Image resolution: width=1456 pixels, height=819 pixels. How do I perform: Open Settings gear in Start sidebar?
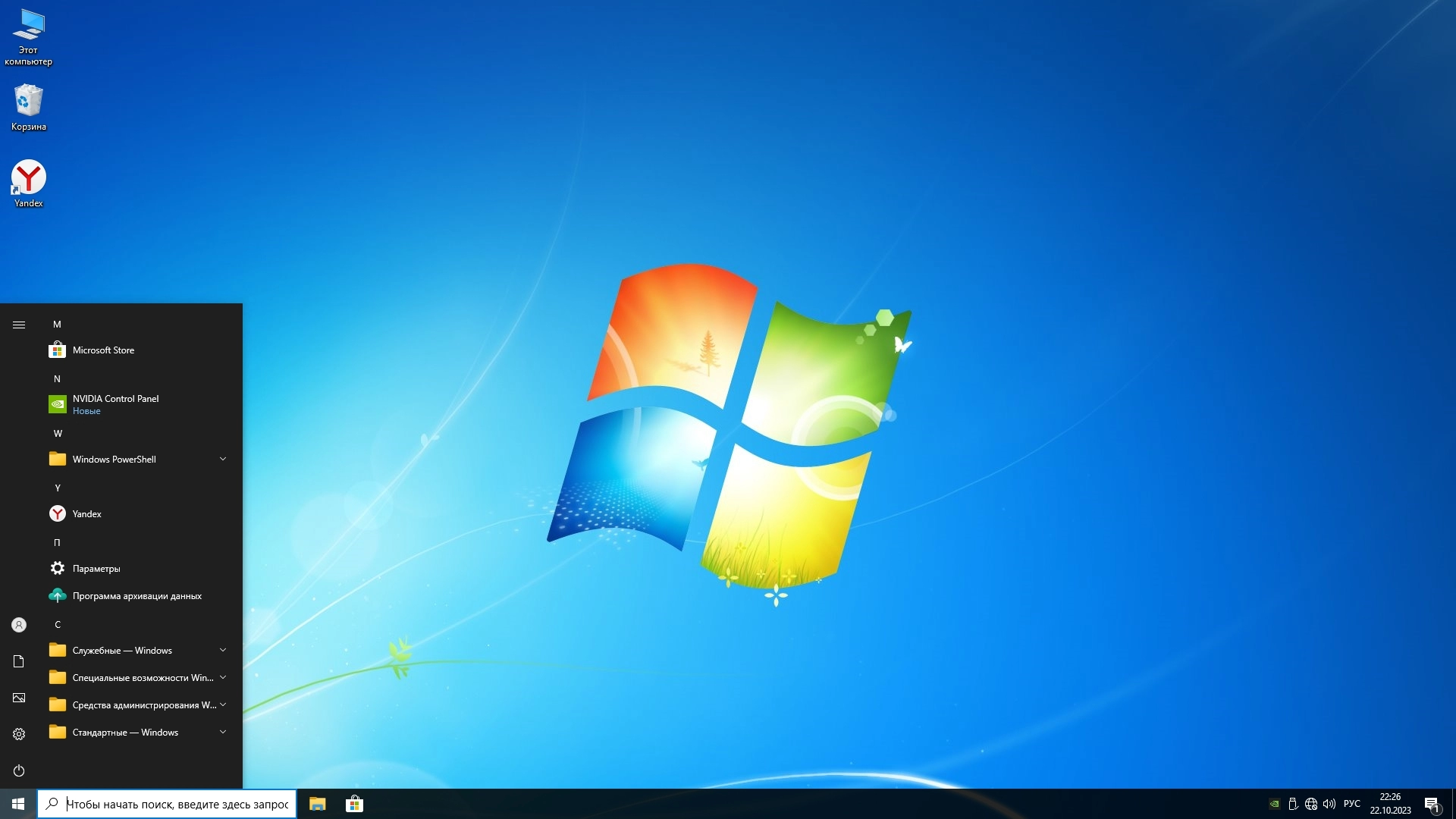(19, 734)
